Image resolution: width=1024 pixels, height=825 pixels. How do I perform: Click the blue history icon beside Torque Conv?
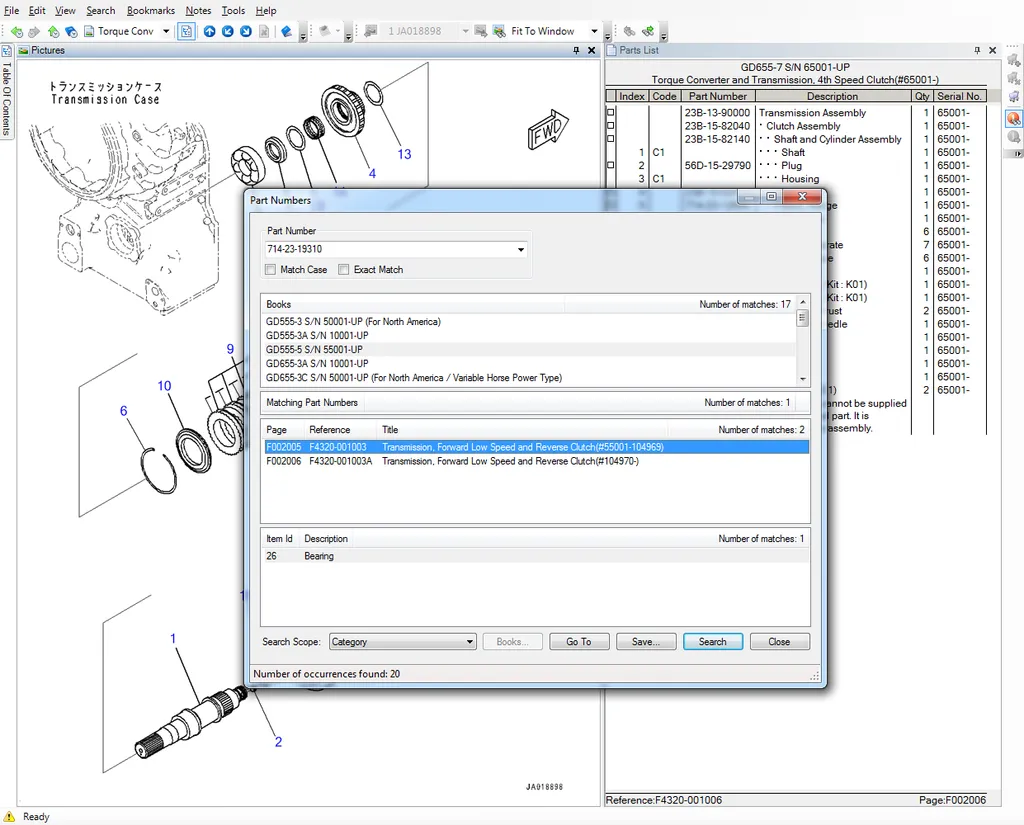click(71, 31)
